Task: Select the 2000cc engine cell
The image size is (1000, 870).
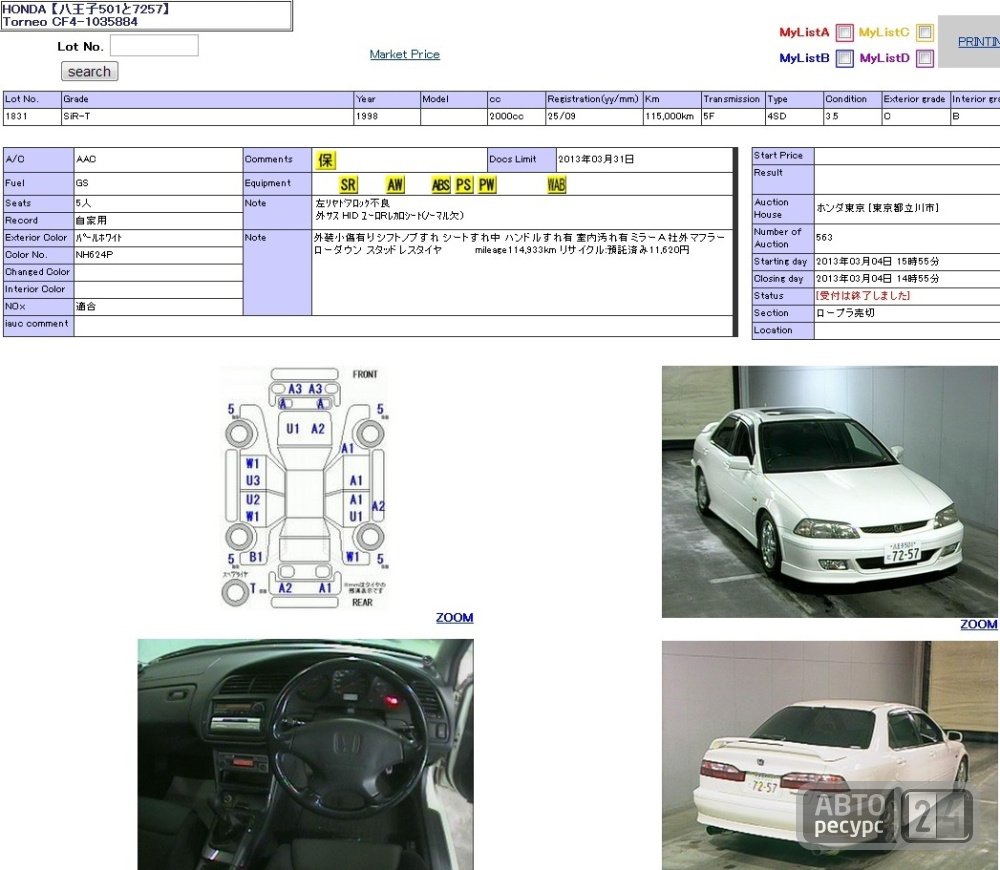Action: (516, 117)
